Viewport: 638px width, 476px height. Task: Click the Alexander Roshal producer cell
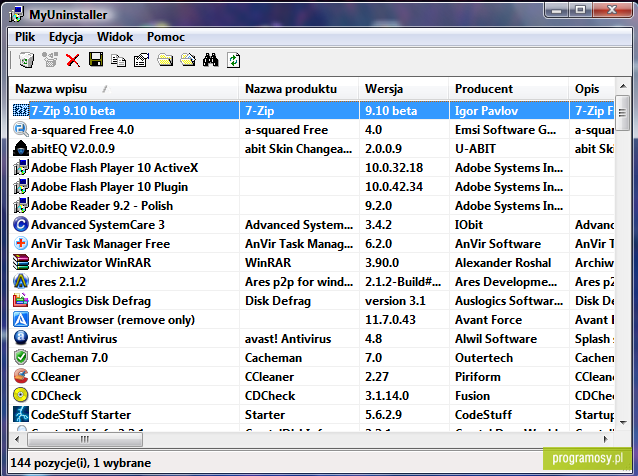509,263
